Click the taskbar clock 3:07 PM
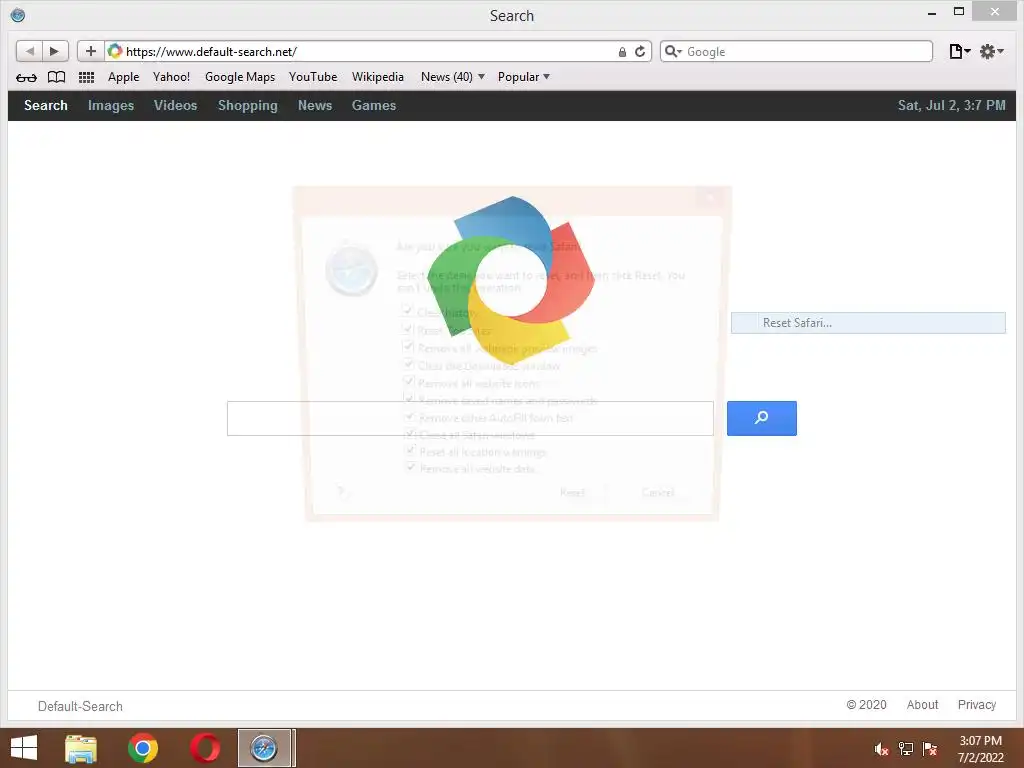This screenshot has height=768, width=1024. pos(980,741)
